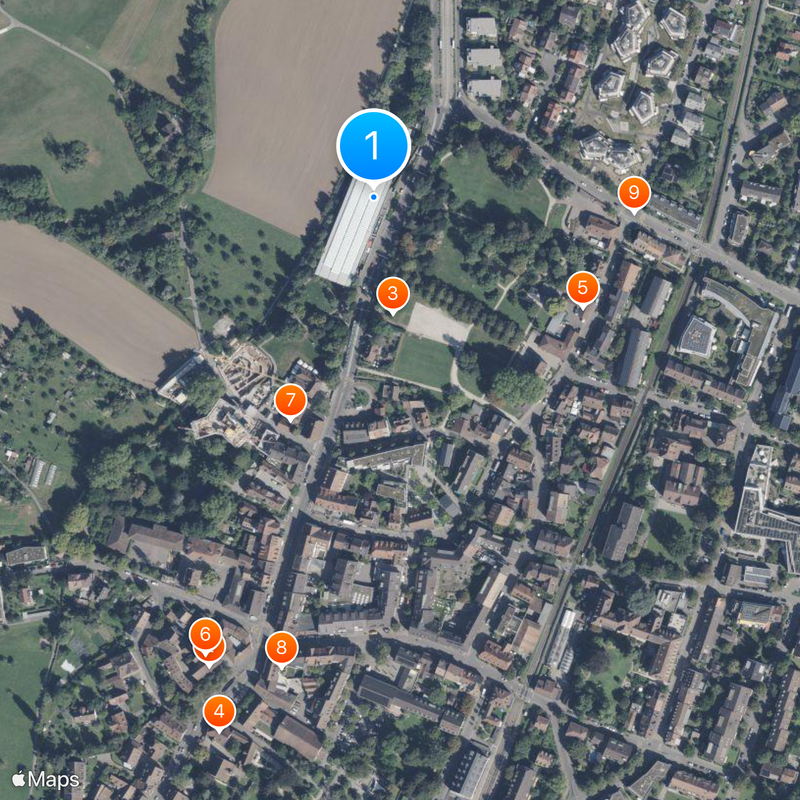800x800 pixels.
Task: Tap the small blue location dot
Action: [373, 197]
